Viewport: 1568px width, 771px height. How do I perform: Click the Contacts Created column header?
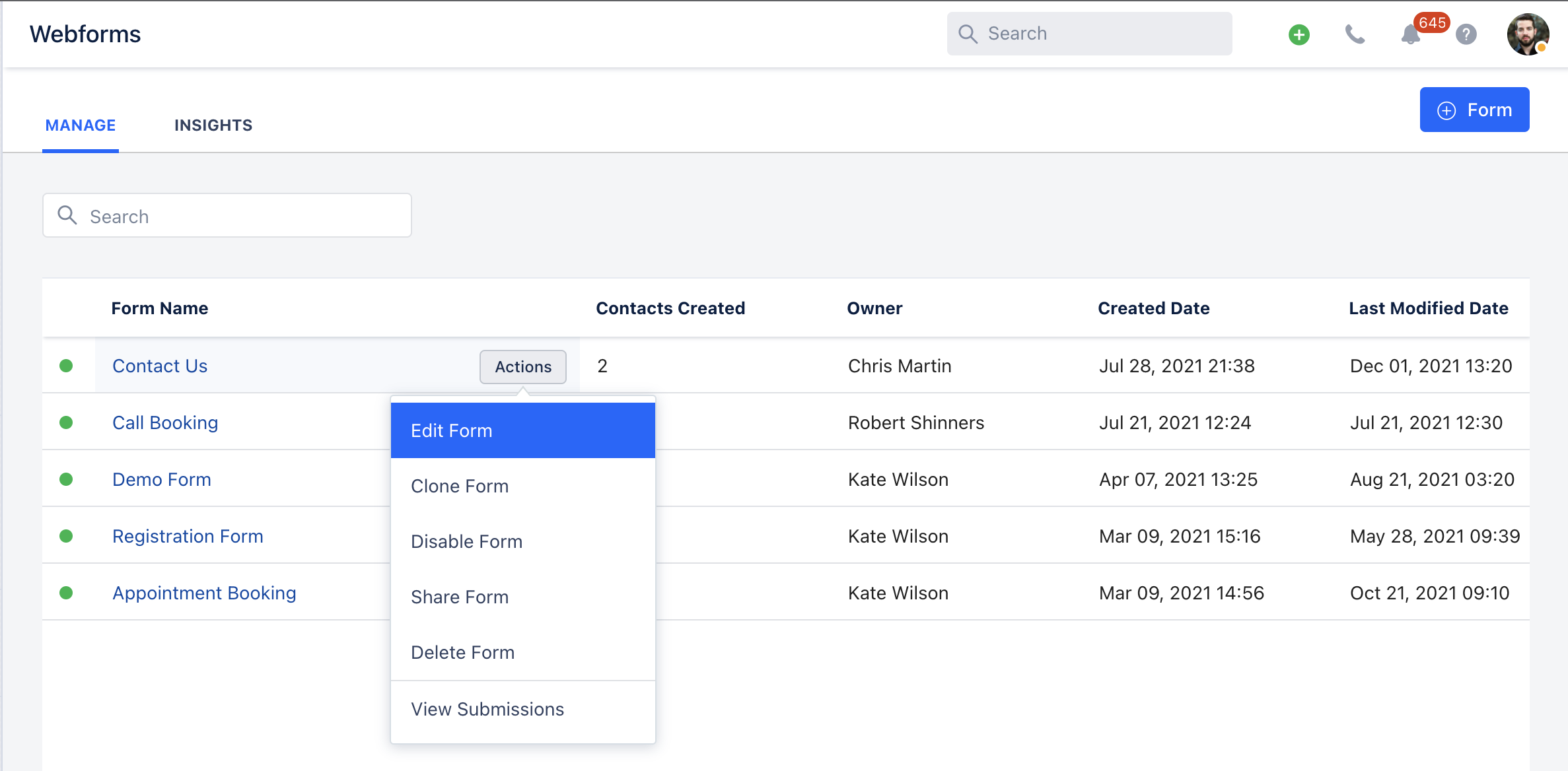670,308
